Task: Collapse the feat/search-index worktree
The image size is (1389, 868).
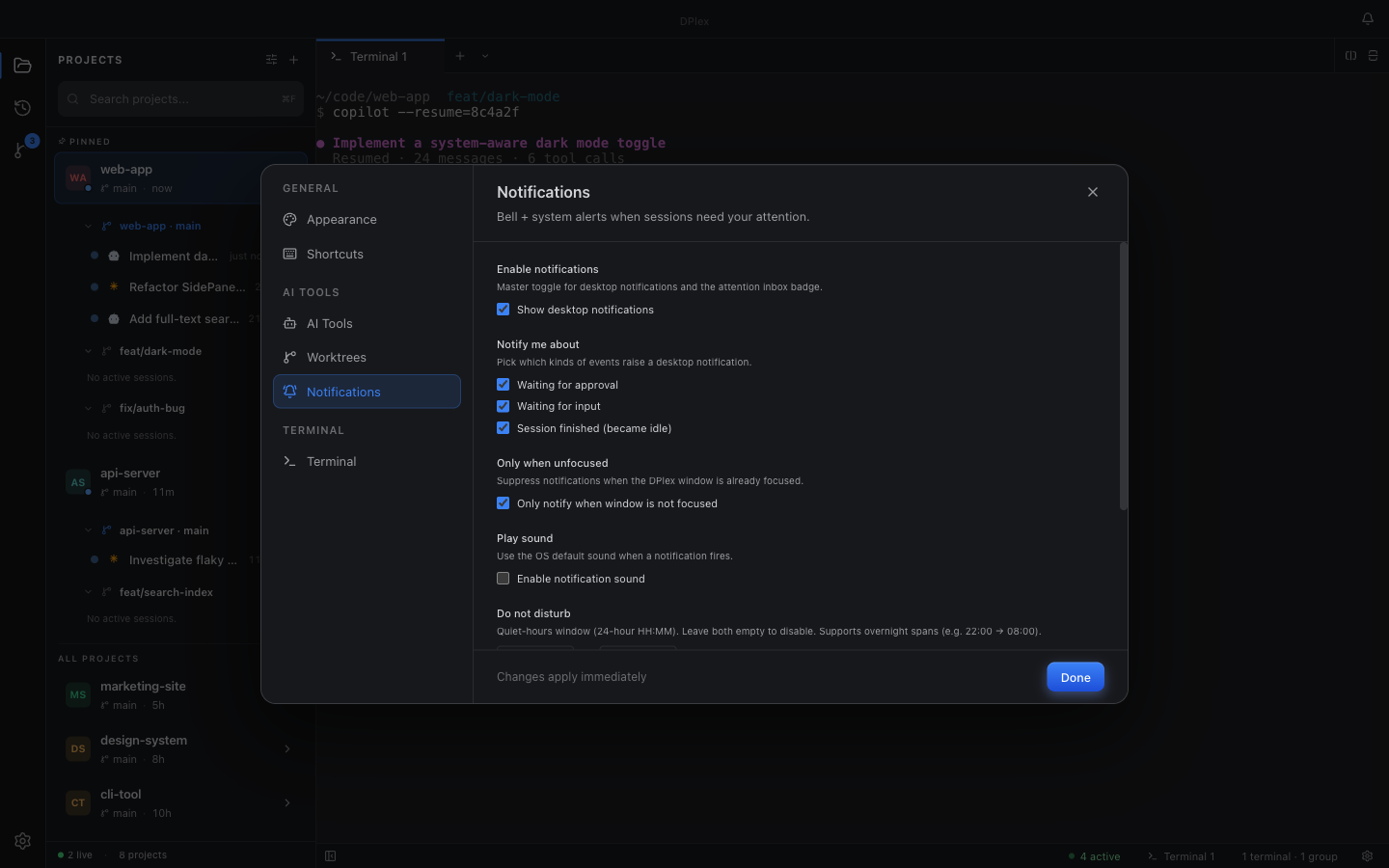Action: pos(89,592)
